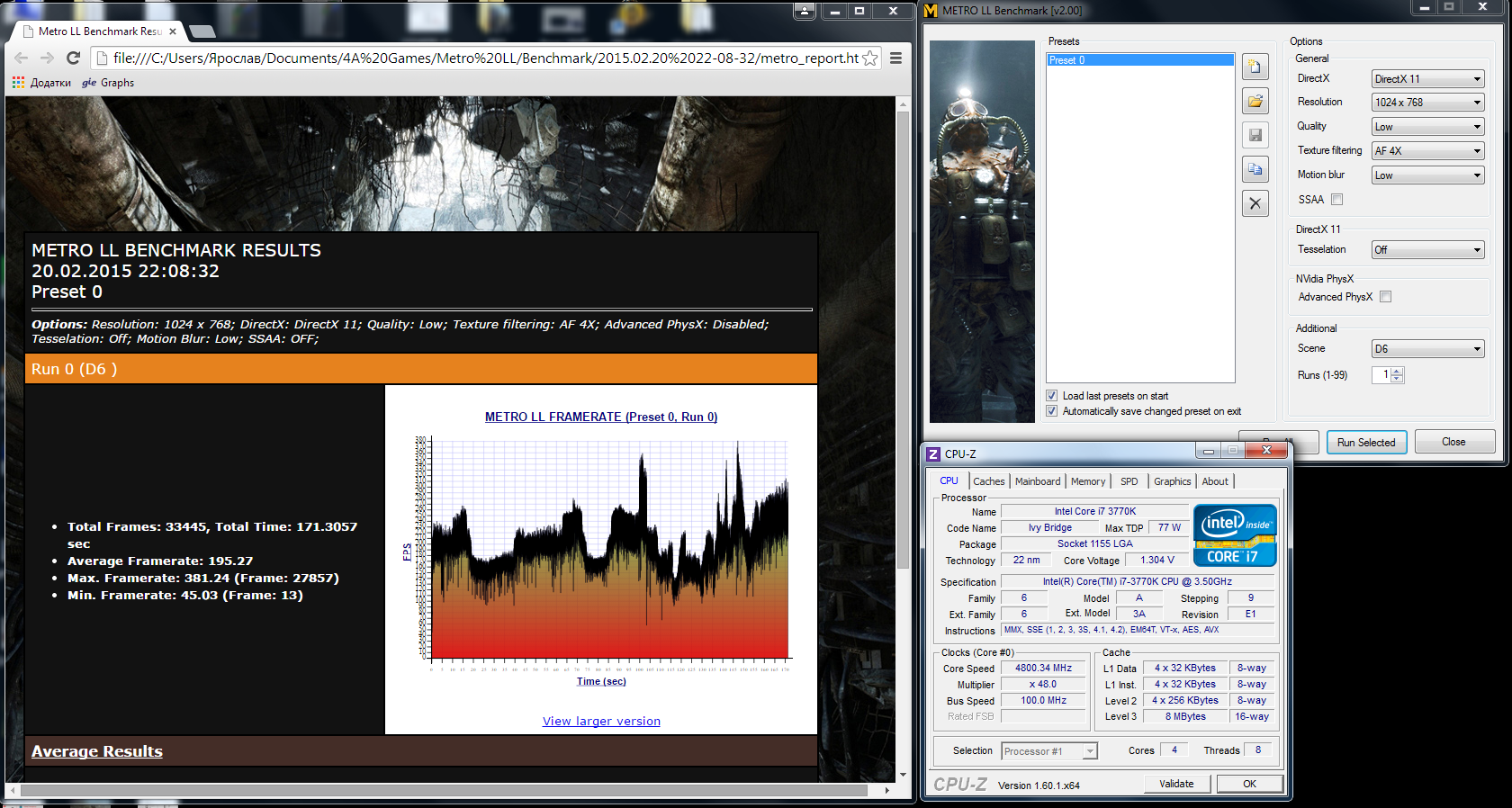Open the Scene dropdown showing D6
The image size is (1512, 808).
[x=1427, y=349]
